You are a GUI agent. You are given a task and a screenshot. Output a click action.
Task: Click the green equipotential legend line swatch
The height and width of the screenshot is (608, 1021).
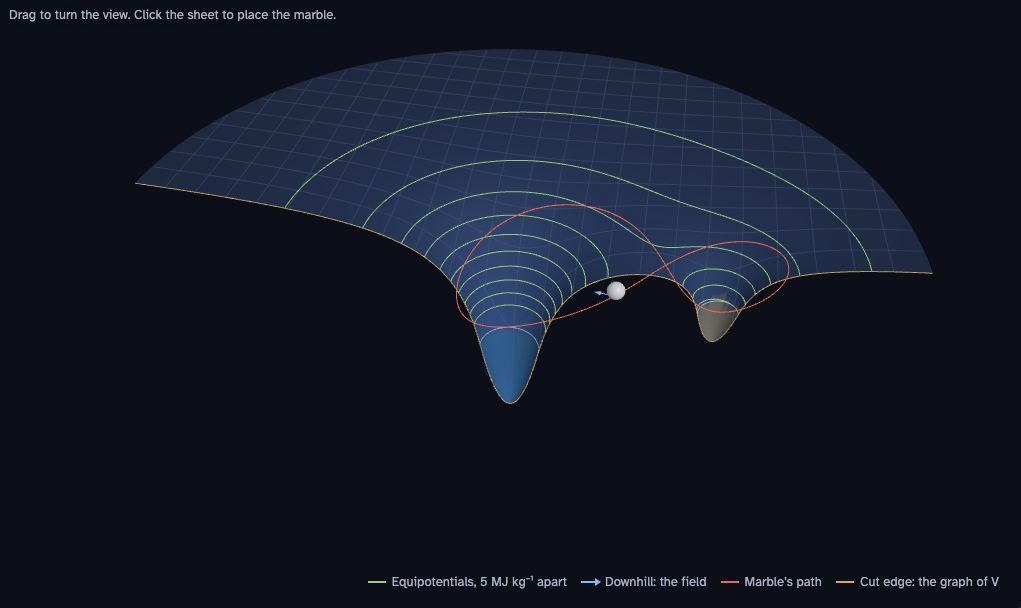(x=377, y=582)
